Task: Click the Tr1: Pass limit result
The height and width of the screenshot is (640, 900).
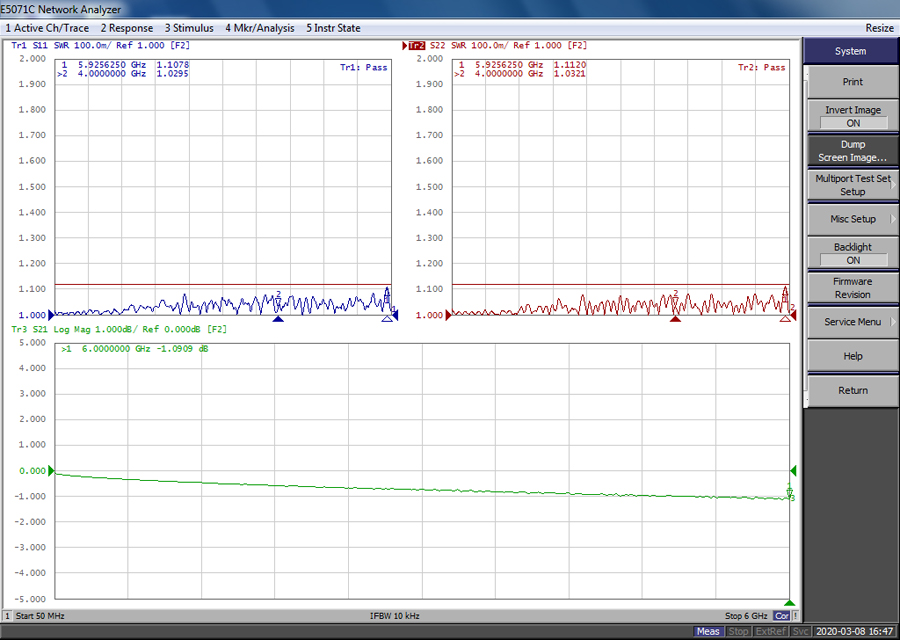Action: pos(363,67)
